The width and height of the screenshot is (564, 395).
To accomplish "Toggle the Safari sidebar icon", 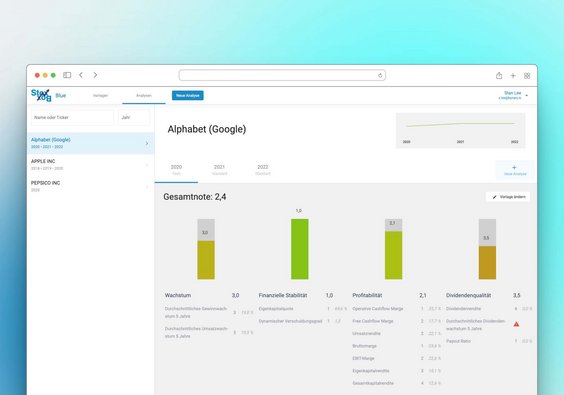I will [x=67, y=75].
